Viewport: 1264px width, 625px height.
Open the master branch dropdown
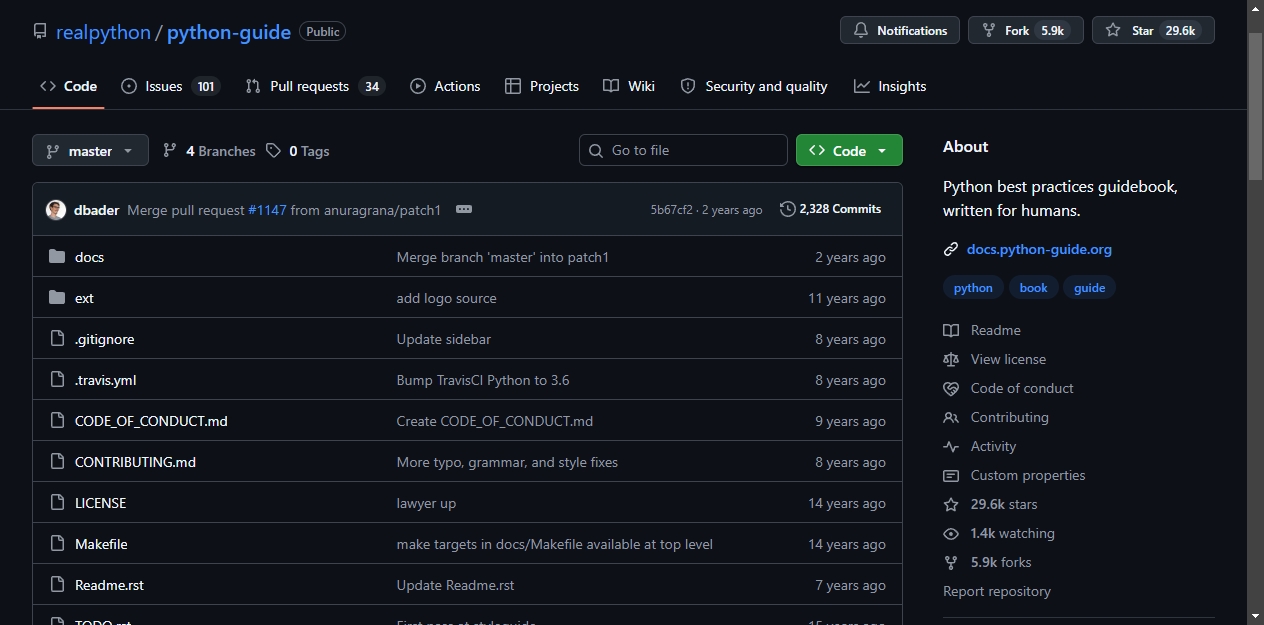[x=90, y=151]
